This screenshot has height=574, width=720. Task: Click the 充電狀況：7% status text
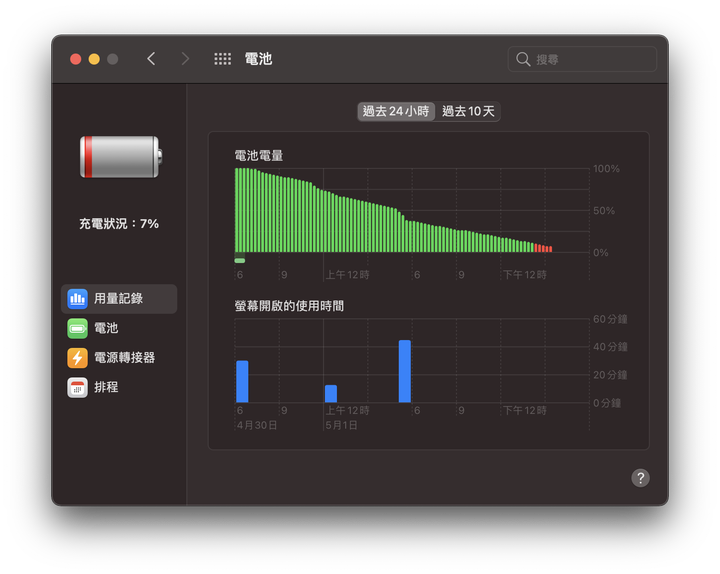point(119,224)
